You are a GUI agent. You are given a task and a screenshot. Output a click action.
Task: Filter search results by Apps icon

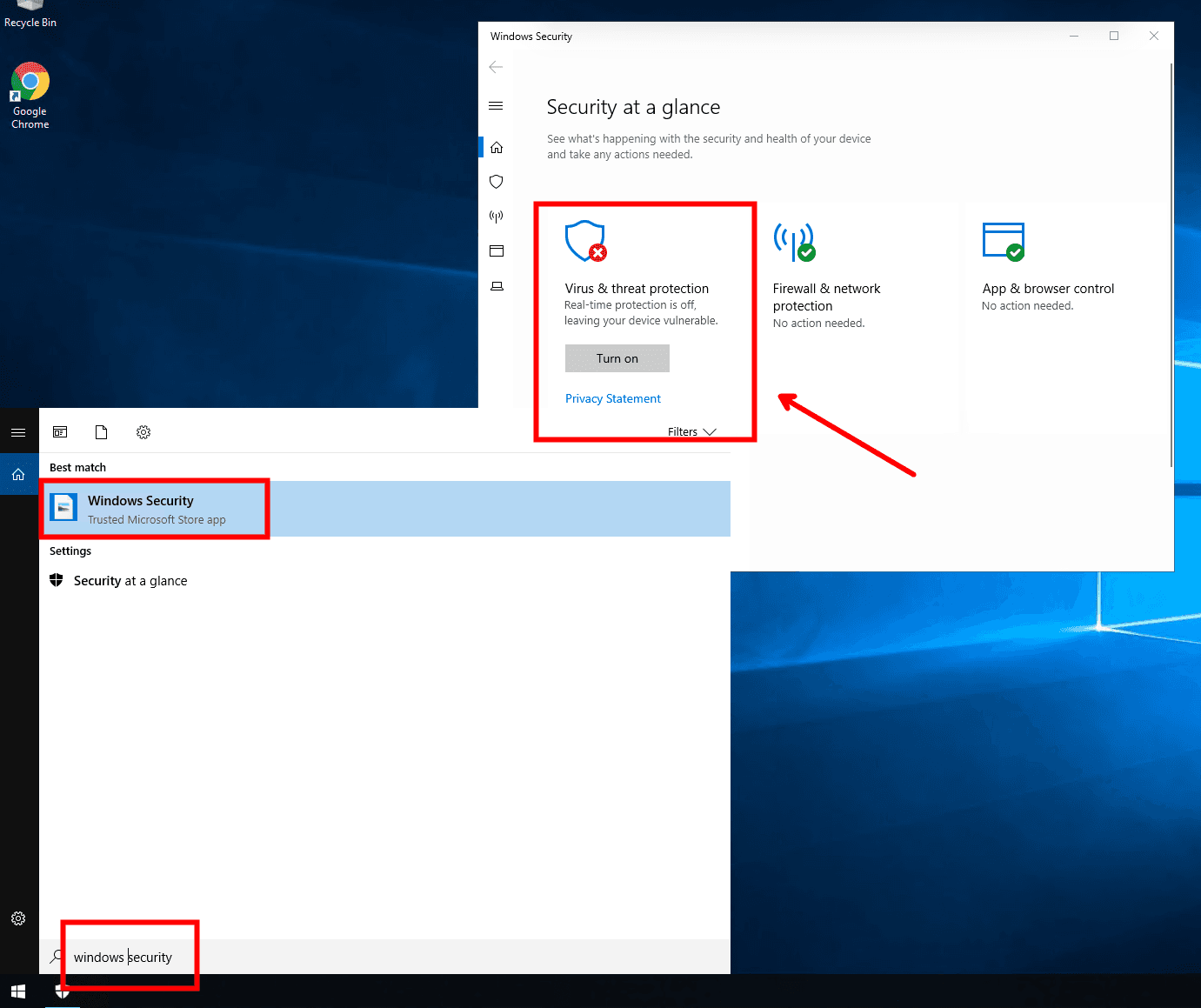[x=60, y=432]
